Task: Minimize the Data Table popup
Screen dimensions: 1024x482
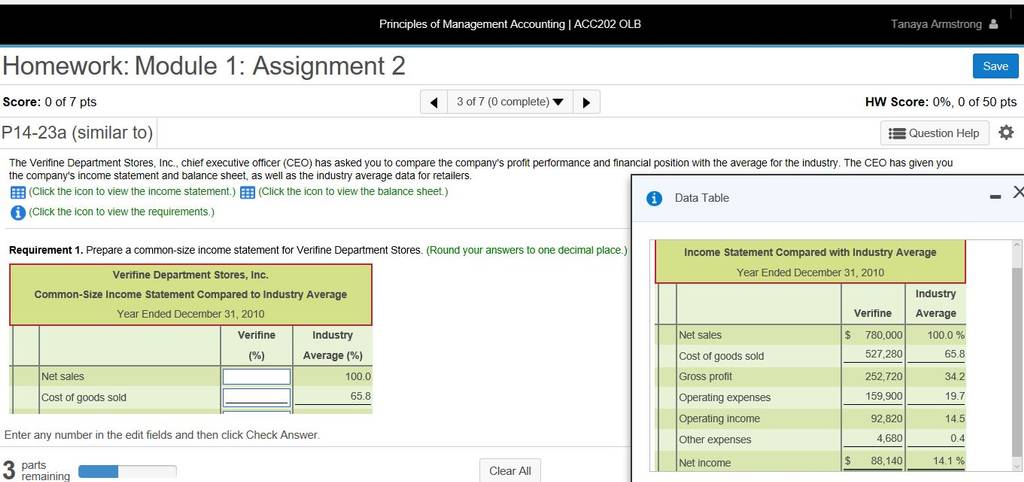Action: [x=995, y=198]
